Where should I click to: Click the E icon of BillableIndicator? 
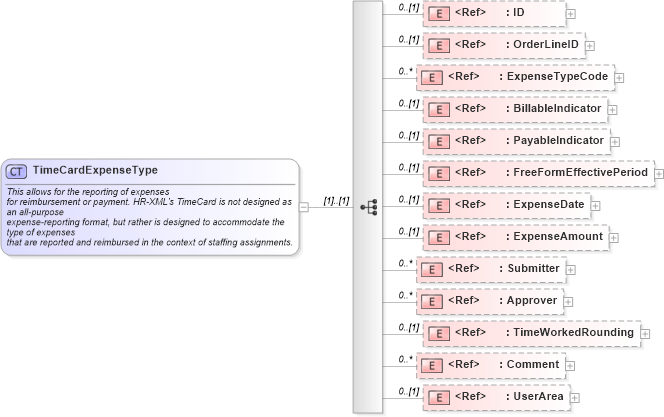tap(439, 110)
